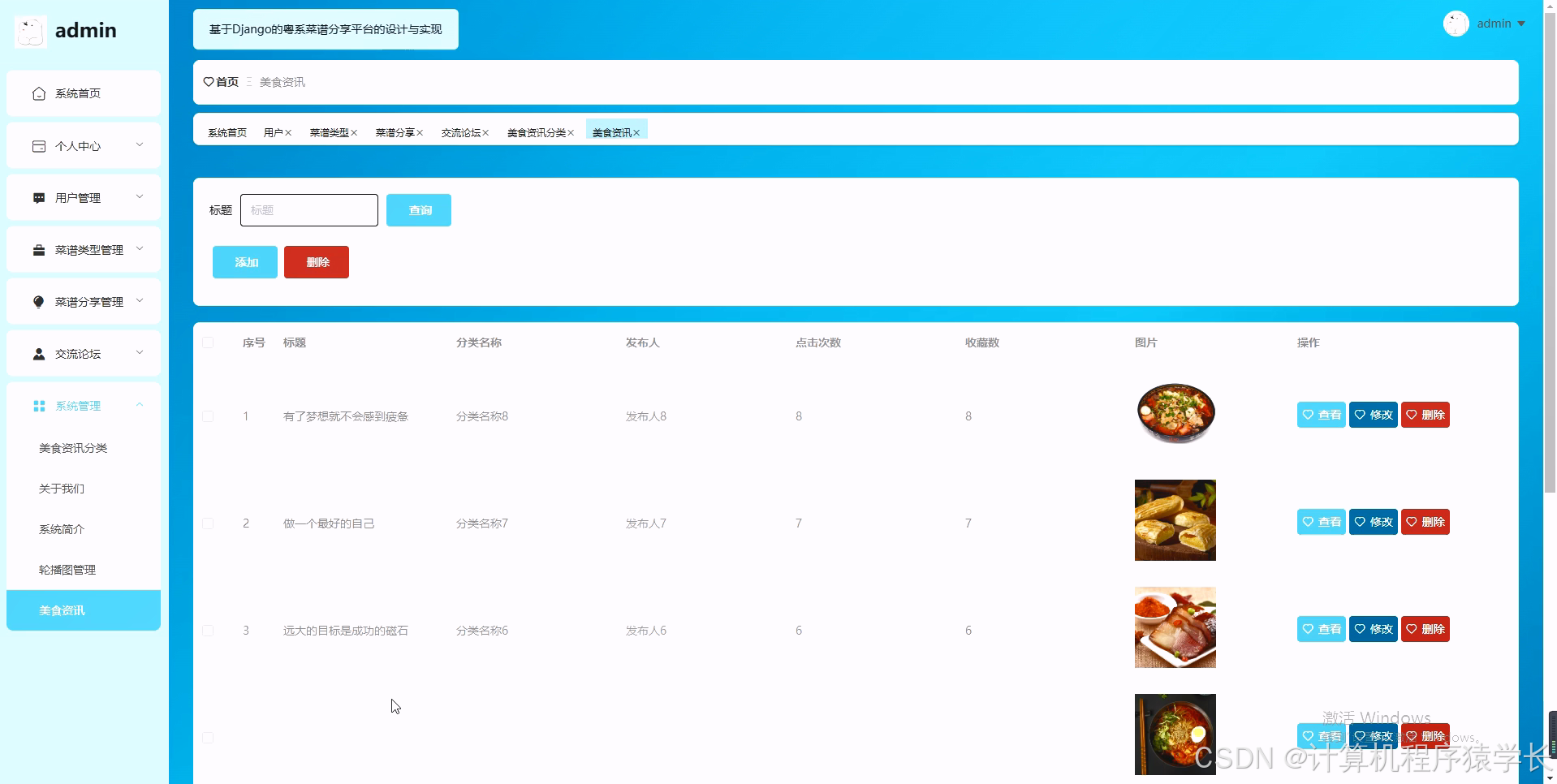Select the header checkbox for all rows
The height and width of the screenshot is (784, 1557).
(208, 342)
